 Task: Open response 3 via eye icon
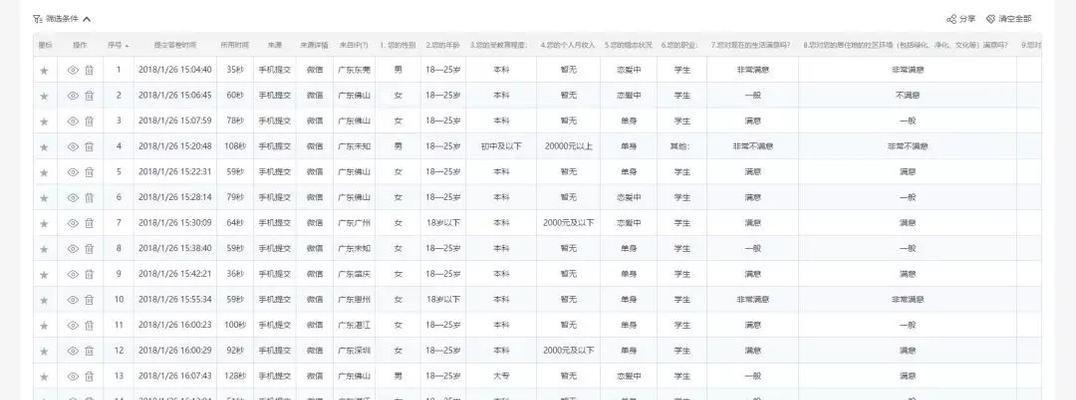click(73, 121)
